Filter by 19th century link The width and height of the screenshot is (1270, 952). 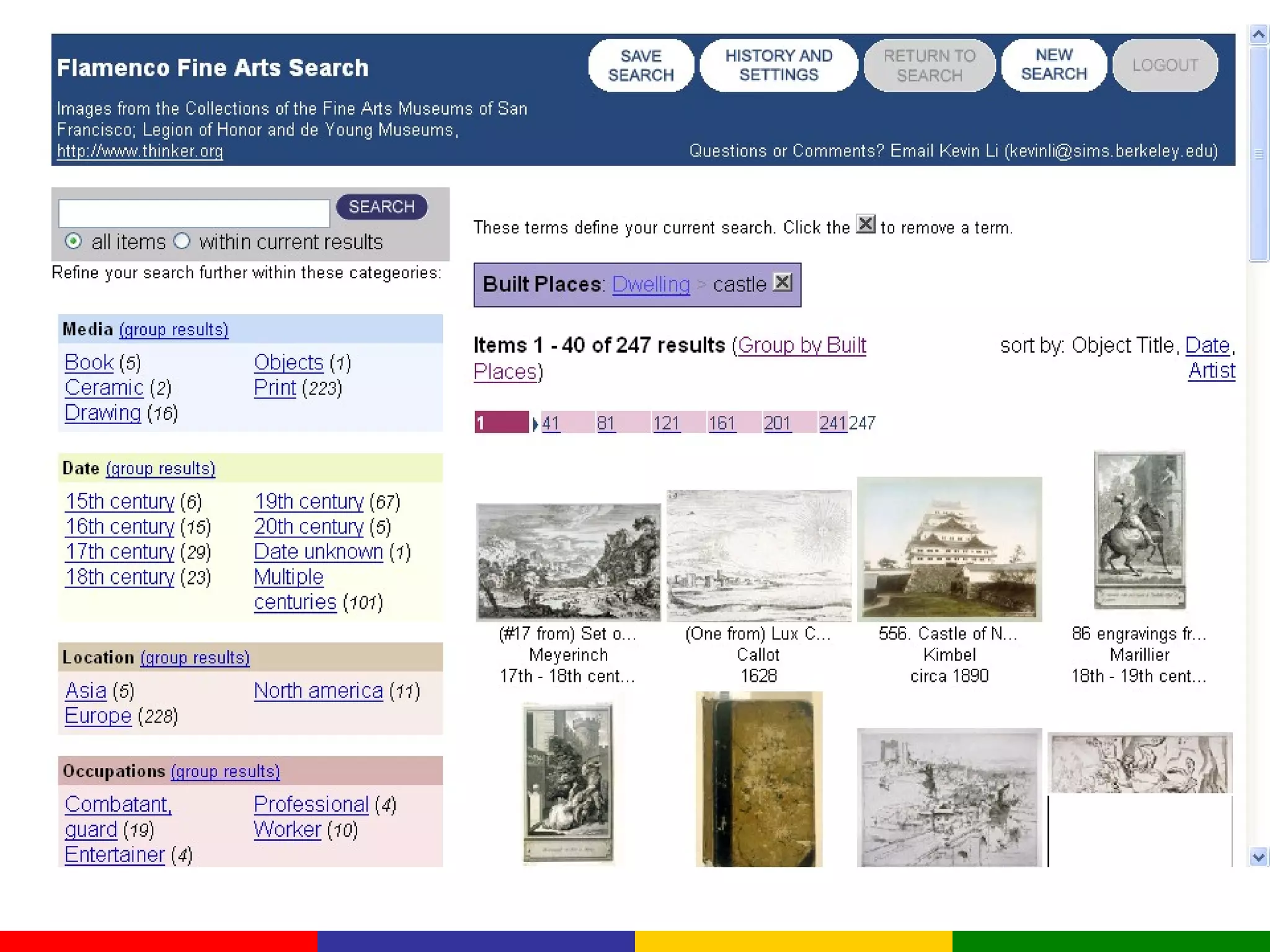pos(309,501)
